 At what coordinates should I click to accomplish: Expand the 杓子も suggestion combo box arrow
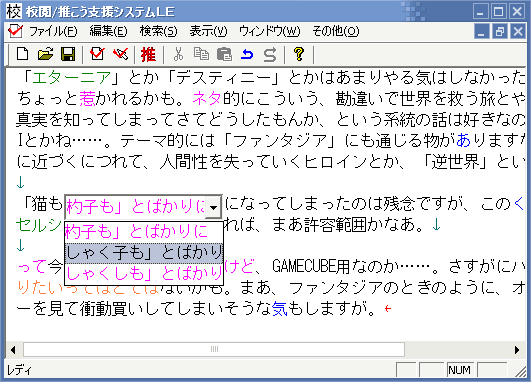(213, 207)
